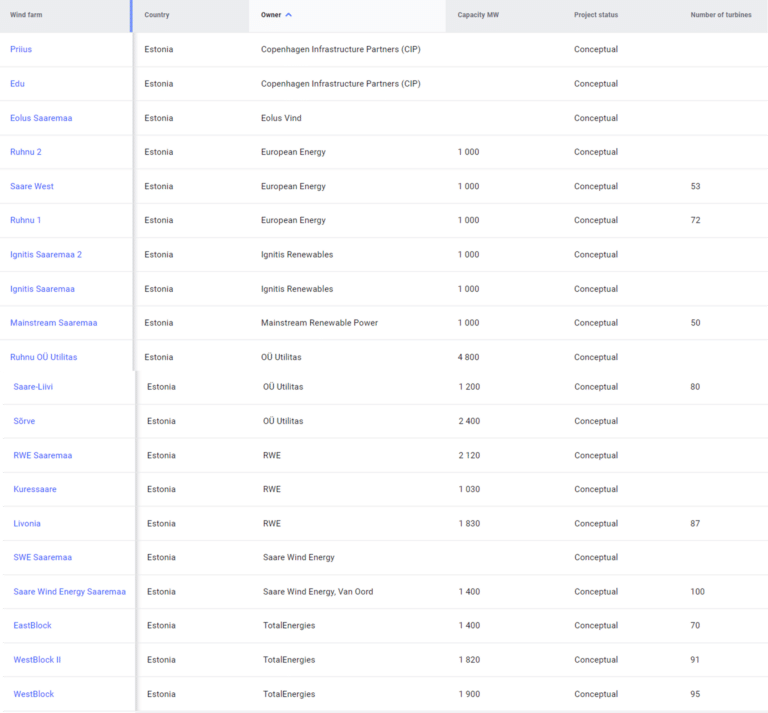The image size is (768, 713).
Task: Open the Mainstream Saaremaa link
Action: (x=53, y=323)
